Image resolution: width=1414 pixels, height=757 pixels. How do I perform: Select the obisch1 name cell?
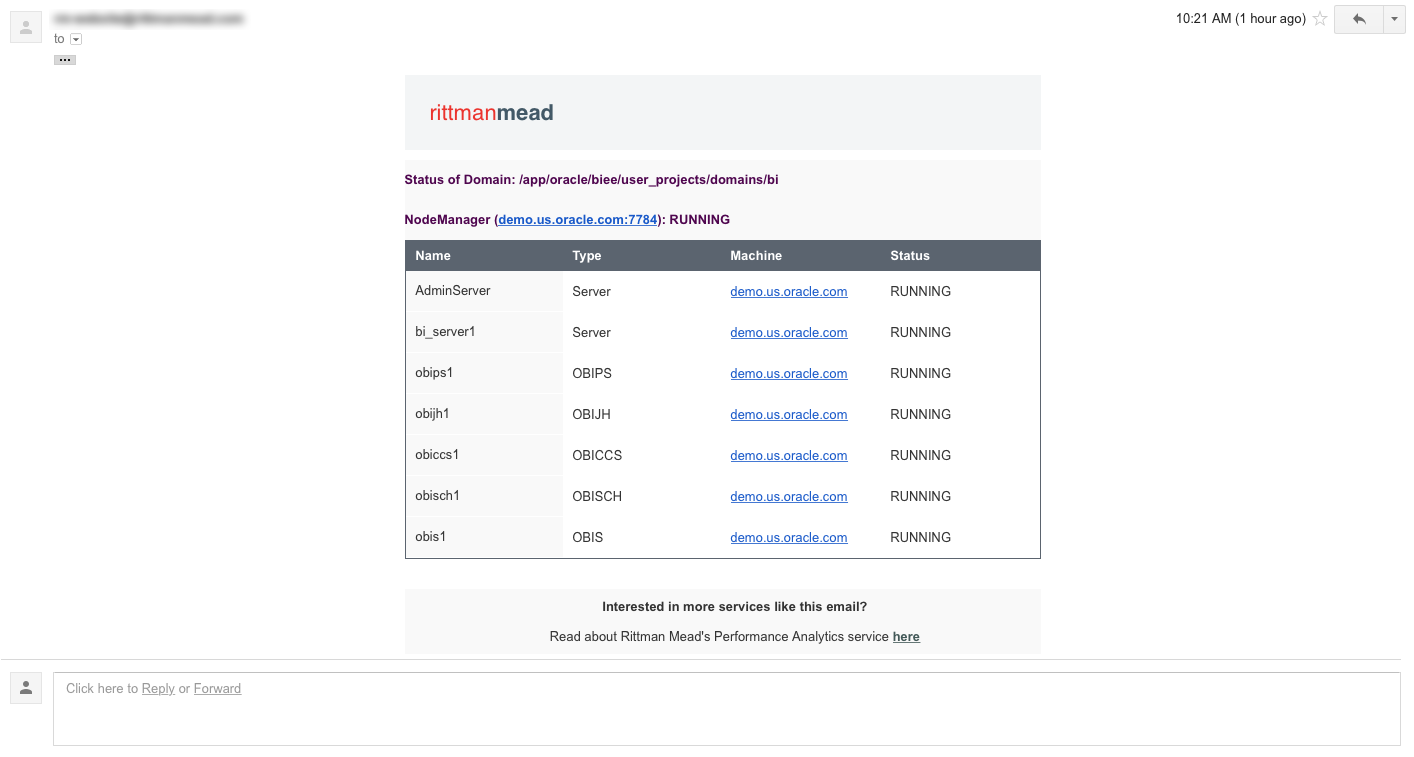484,496
